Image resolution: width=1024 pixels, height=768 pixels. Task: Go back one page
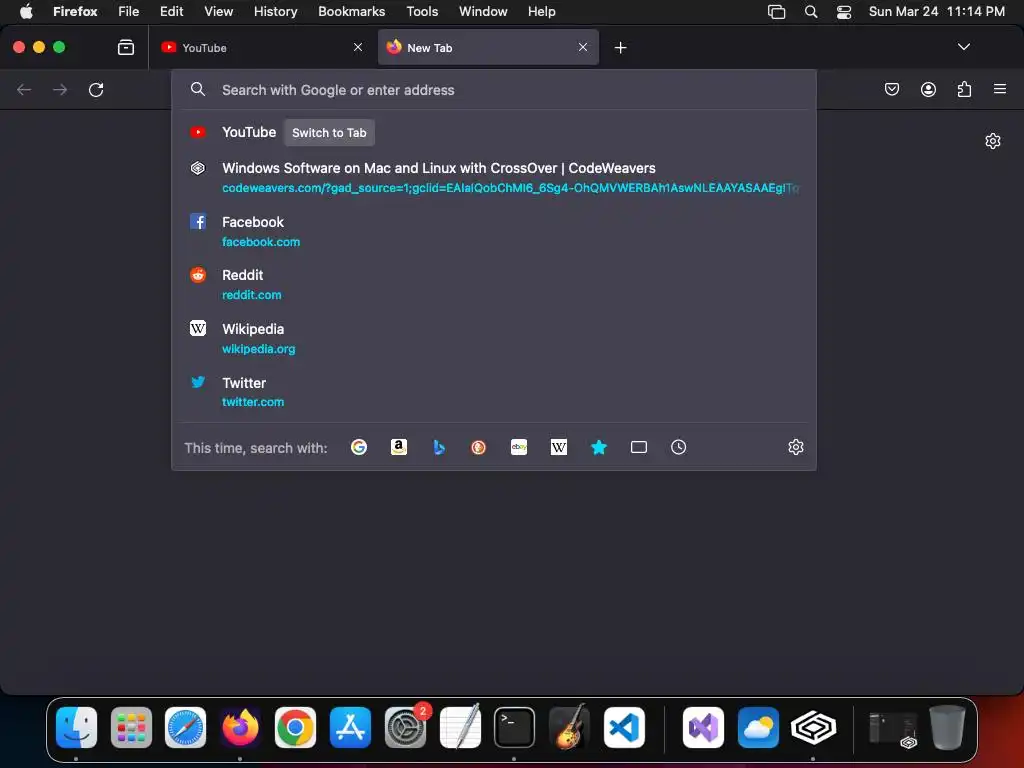pos(24,89)
